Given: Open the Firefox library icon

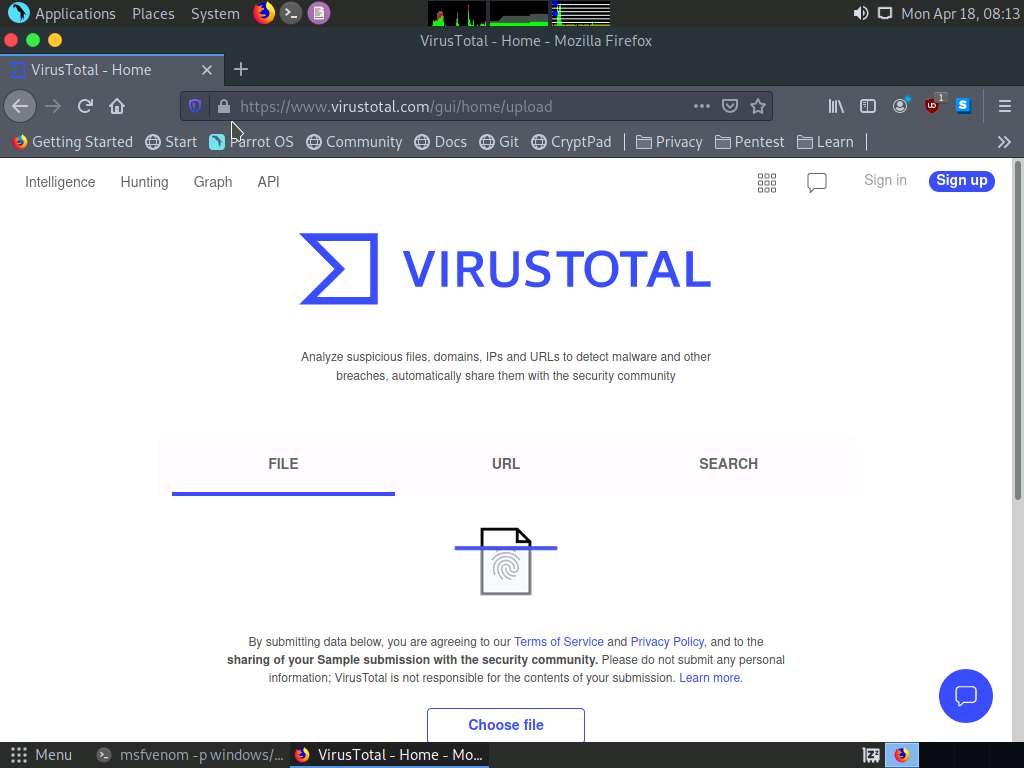Looking at the screenshot, I should click(836, 106).
